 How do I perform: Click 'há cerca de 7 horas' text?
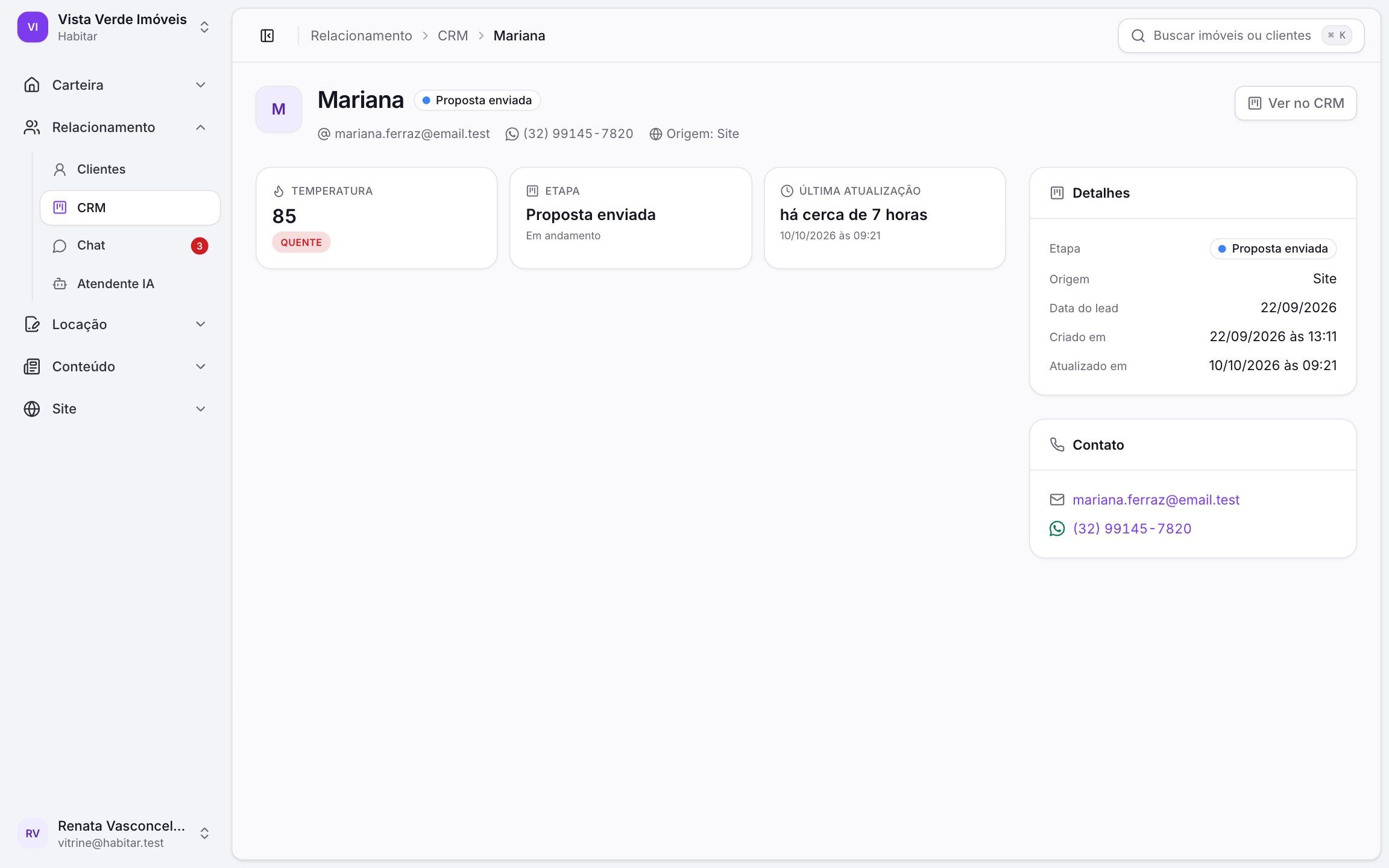pyautogui.click(x=854, y=215)
